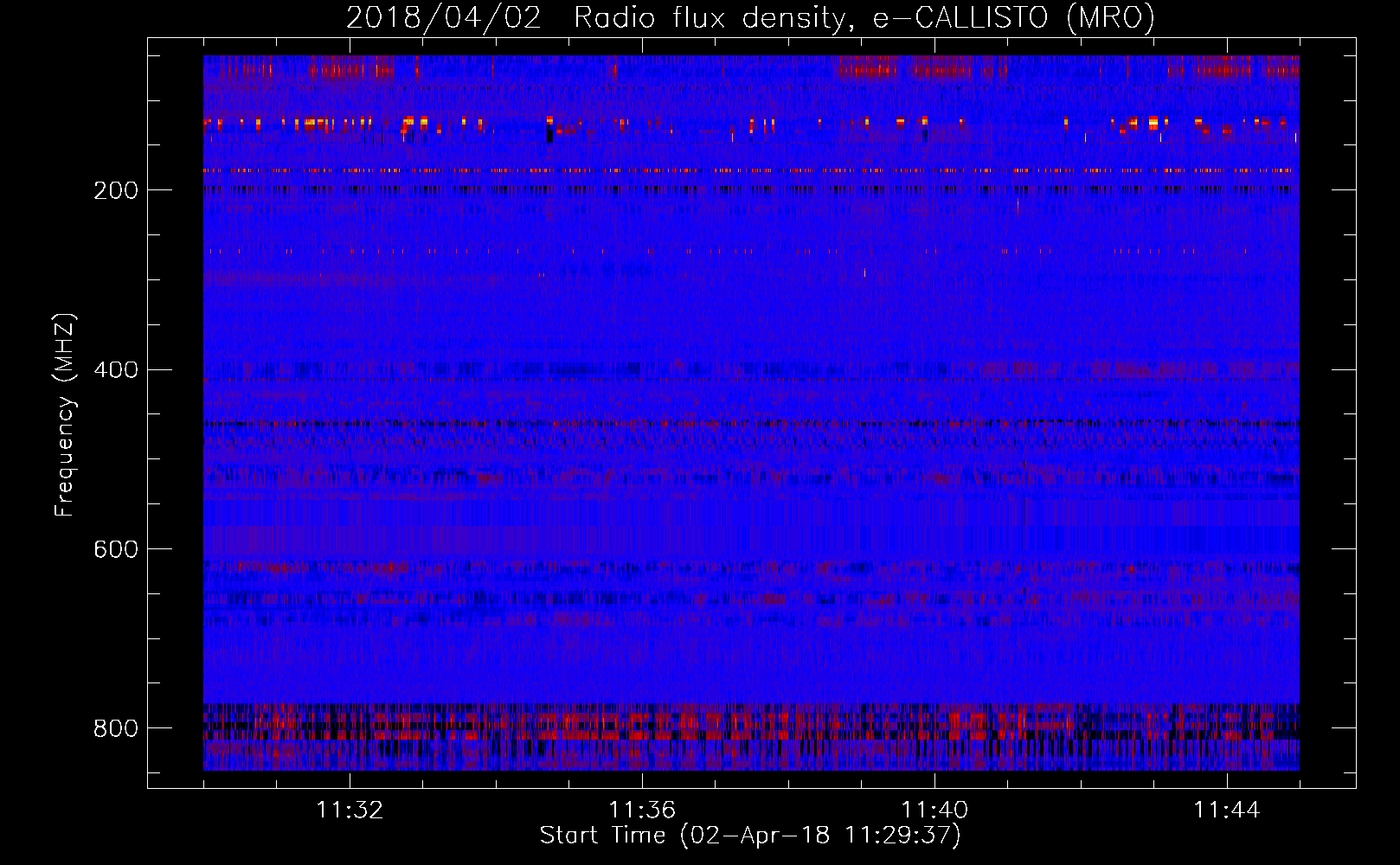Image resolution: width=1400 pixels, height=865 pixels.
Task: Click the 11:44 time tick label
Action: click(x=1227, y=811)
